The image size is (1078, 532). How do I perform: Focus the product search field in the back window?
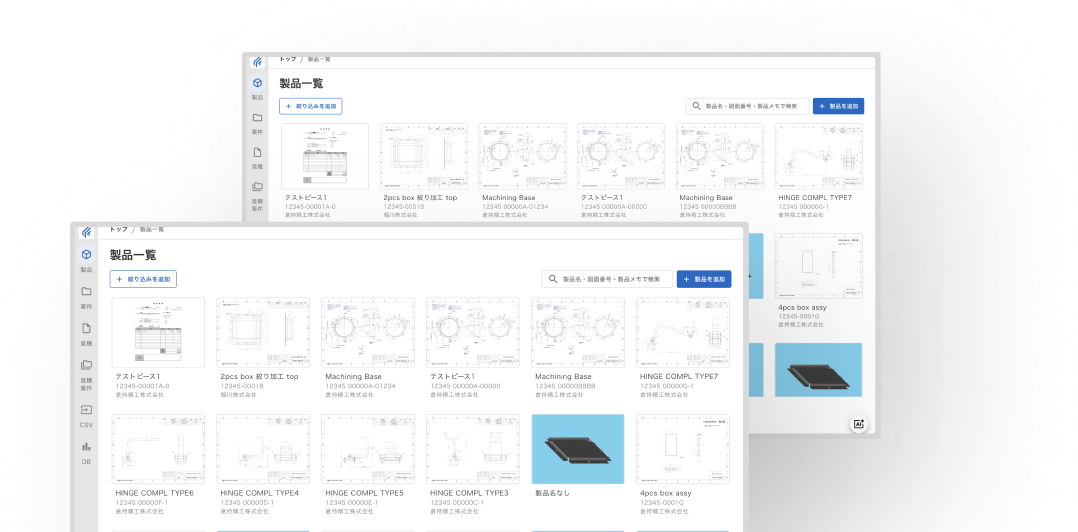tap(747, 107)
